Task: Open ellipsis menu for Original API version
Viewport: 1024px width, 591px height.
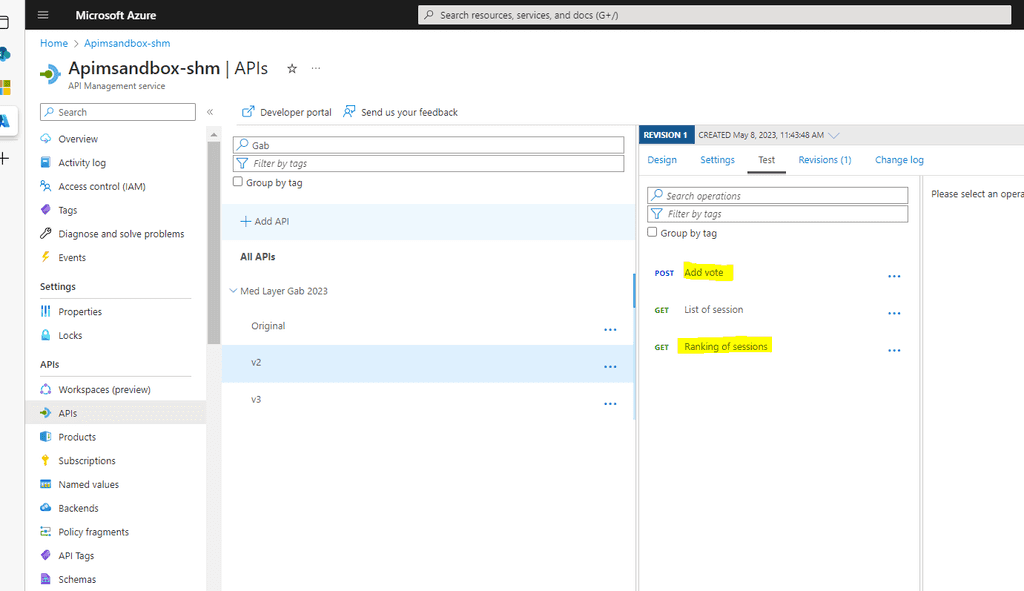Action: 610,330
